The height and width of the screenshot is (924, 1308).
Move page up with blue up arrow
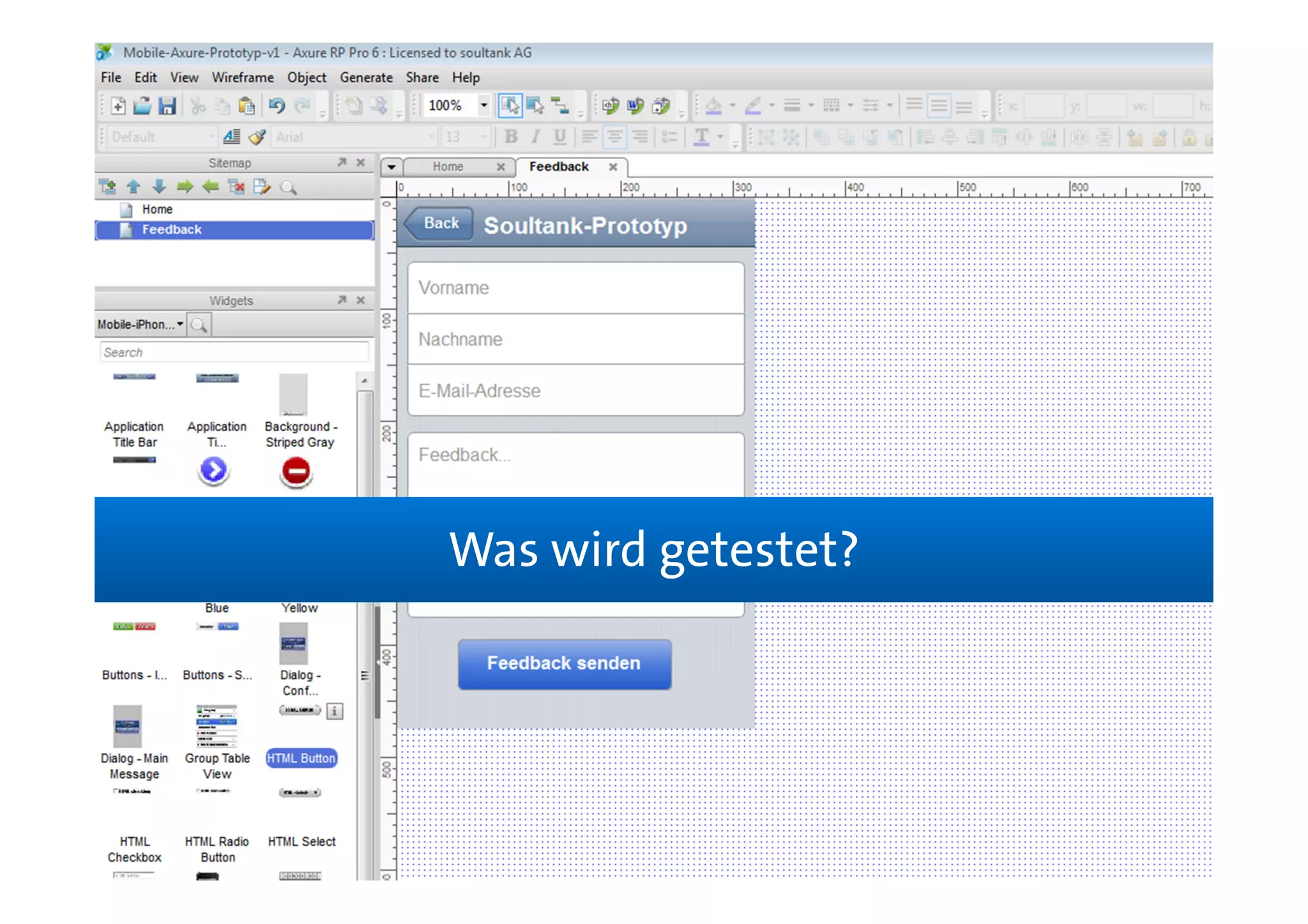(x=133, y=186)
